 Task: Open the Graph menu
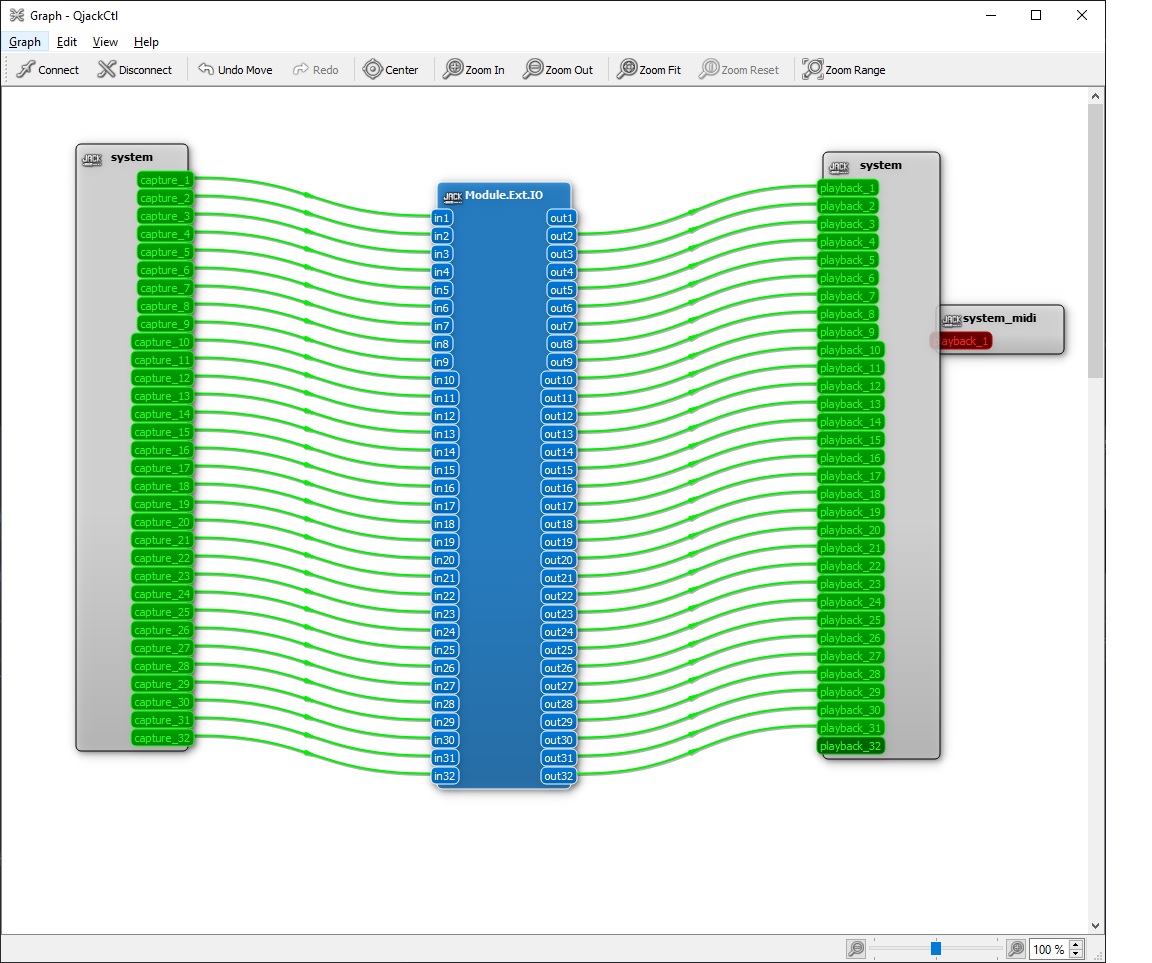[x=25, y=42]
